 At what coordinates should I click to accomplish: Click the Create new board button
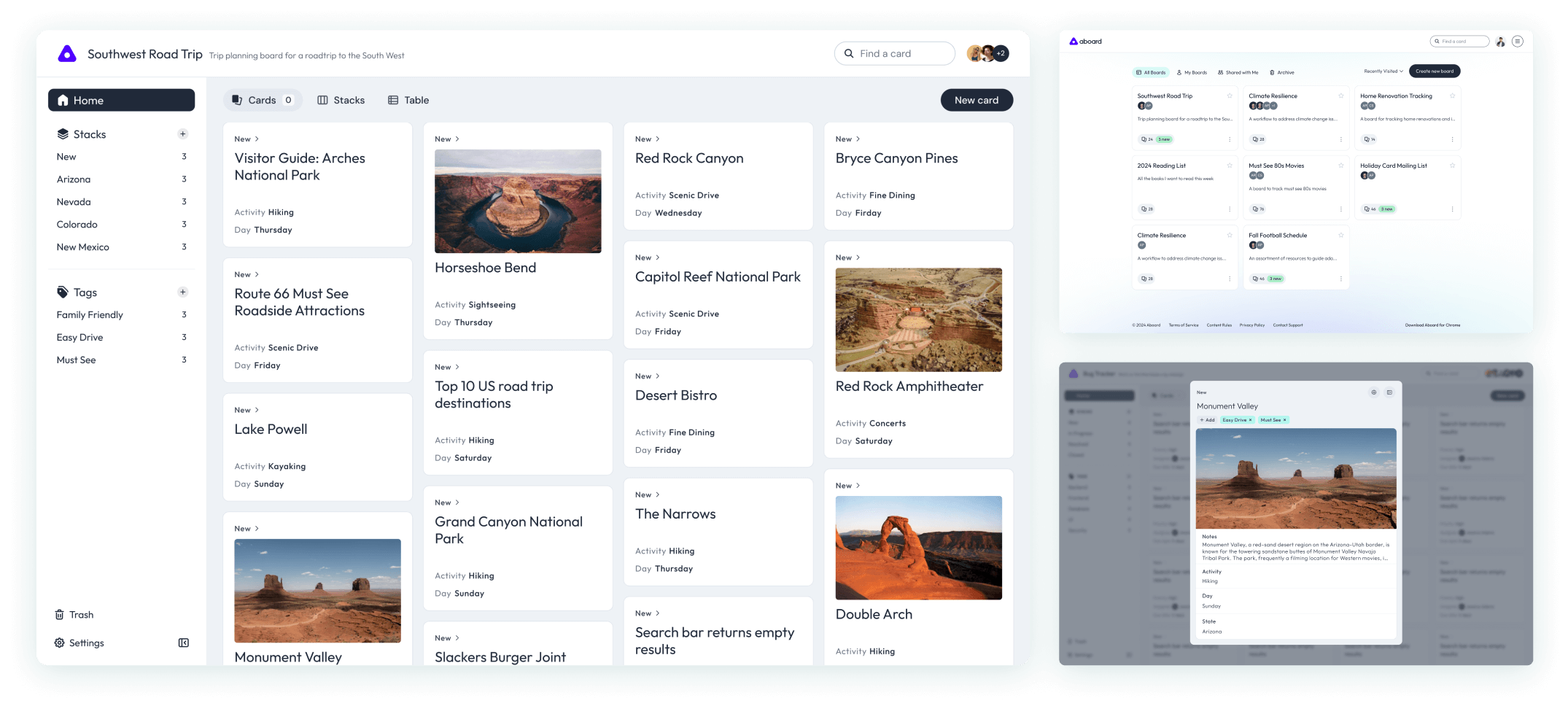pos(1434,71)
